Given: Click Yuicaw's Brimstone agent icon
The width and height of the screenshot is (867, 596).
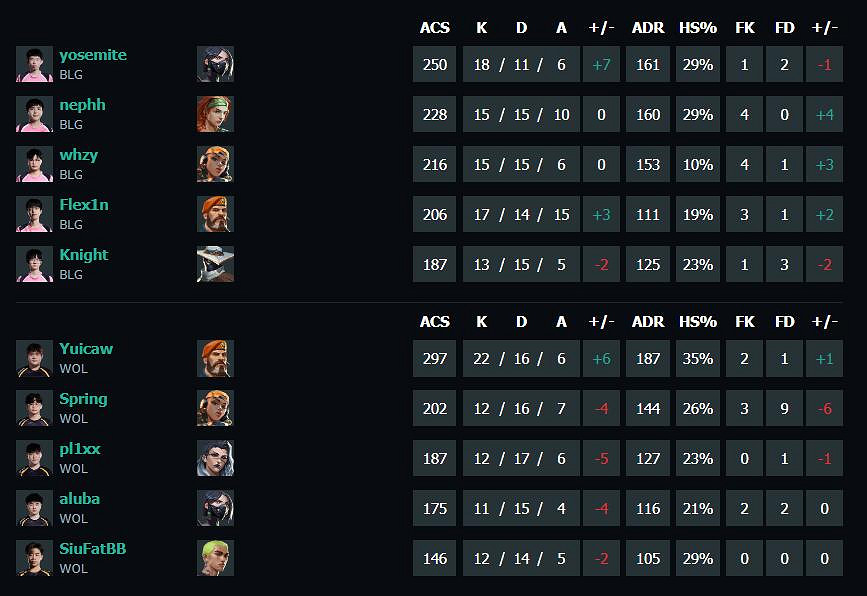Looking at the screenshot, I should click(215, 358).
